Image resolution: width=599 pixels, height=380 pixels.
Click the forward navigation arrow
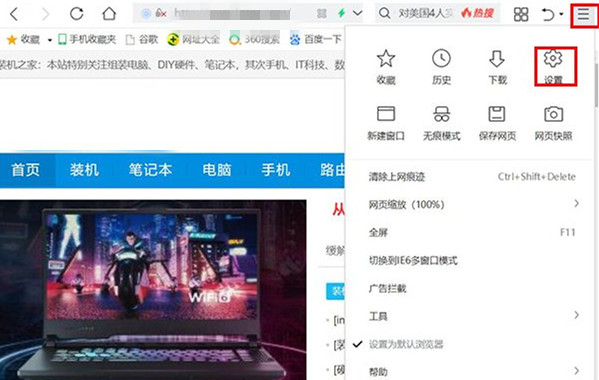[45, 14]
